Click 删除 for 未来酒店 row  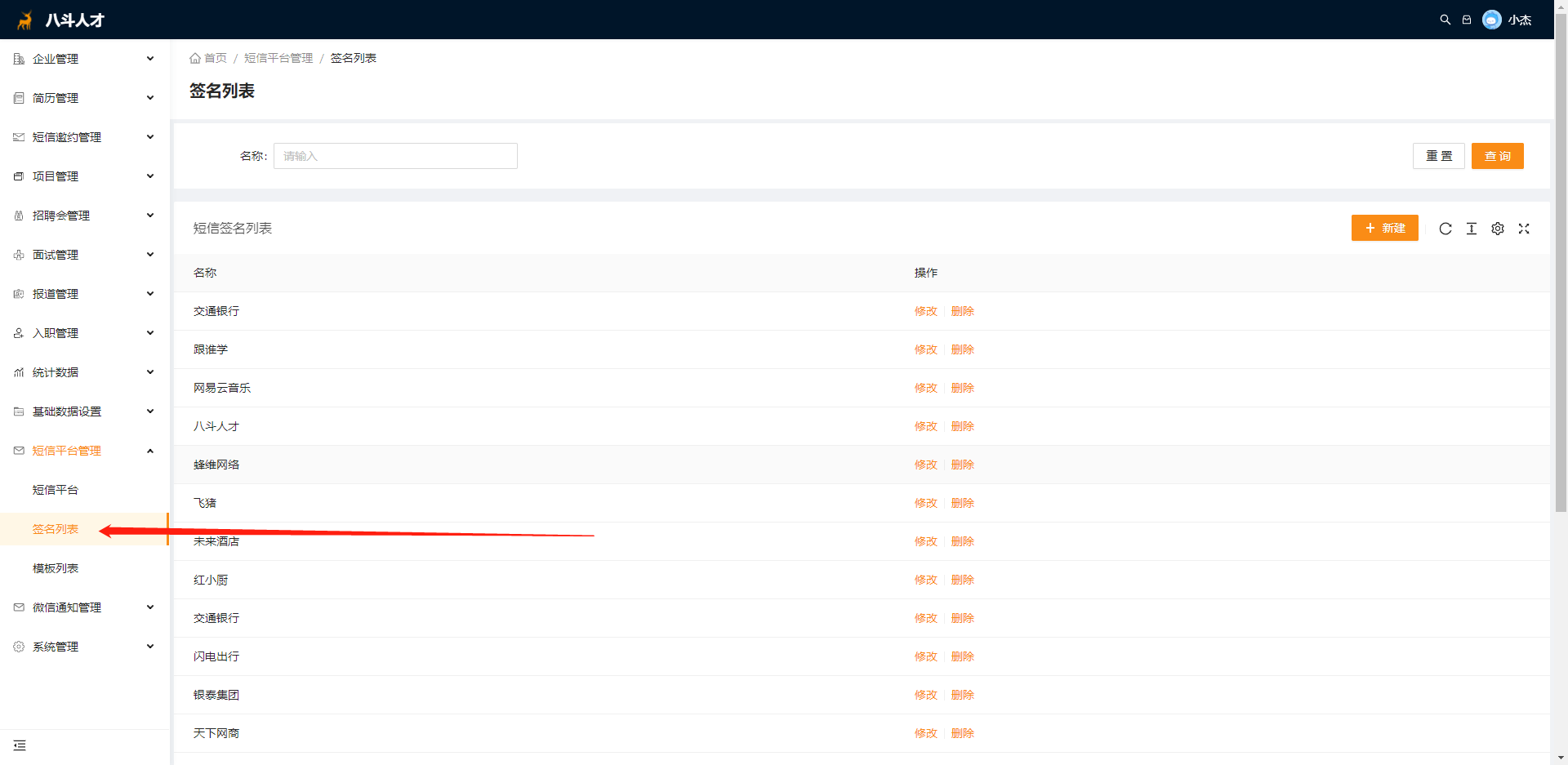pos(963,541)
